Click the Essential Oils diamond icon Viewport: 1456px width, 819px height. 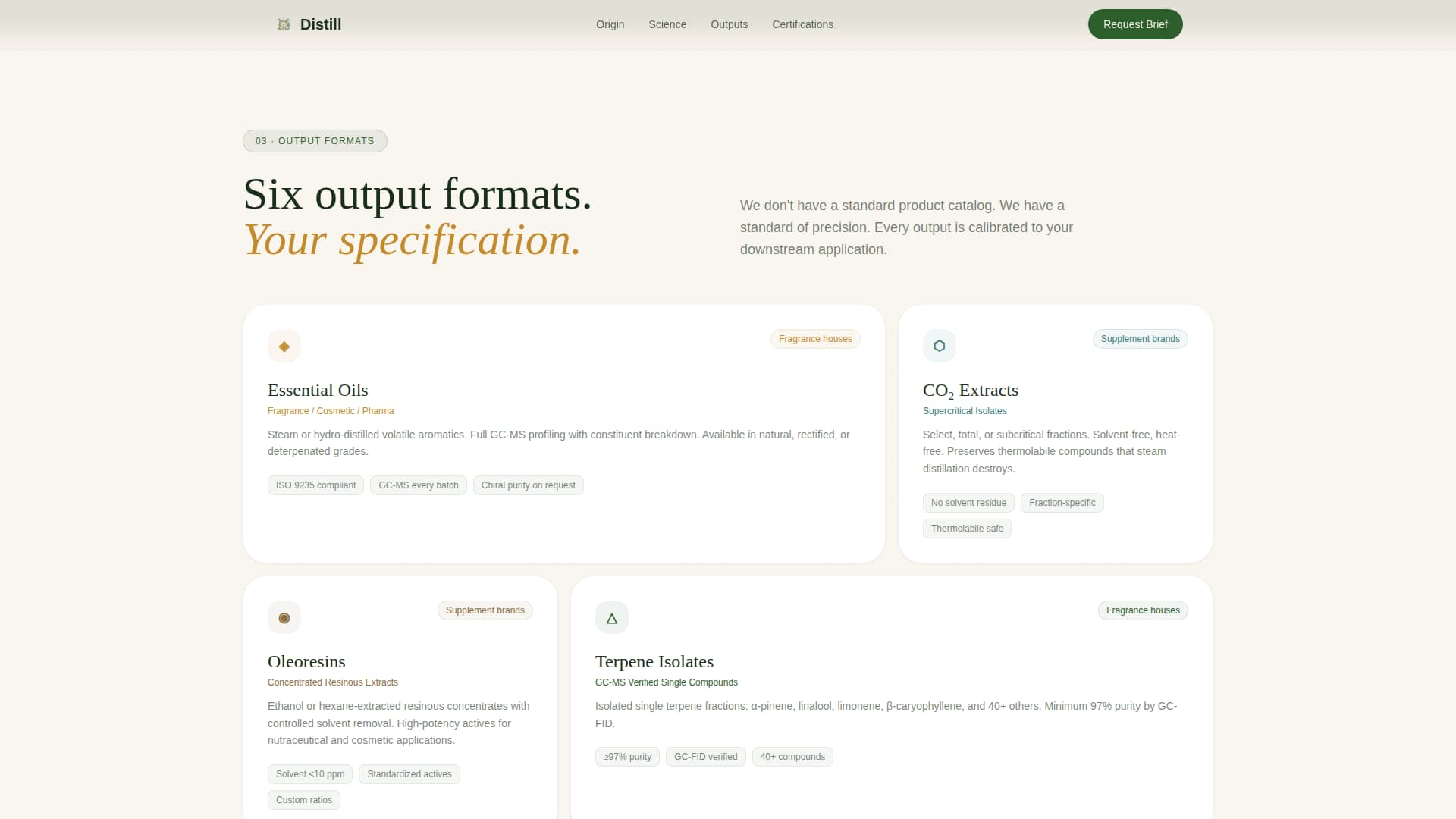284,347
